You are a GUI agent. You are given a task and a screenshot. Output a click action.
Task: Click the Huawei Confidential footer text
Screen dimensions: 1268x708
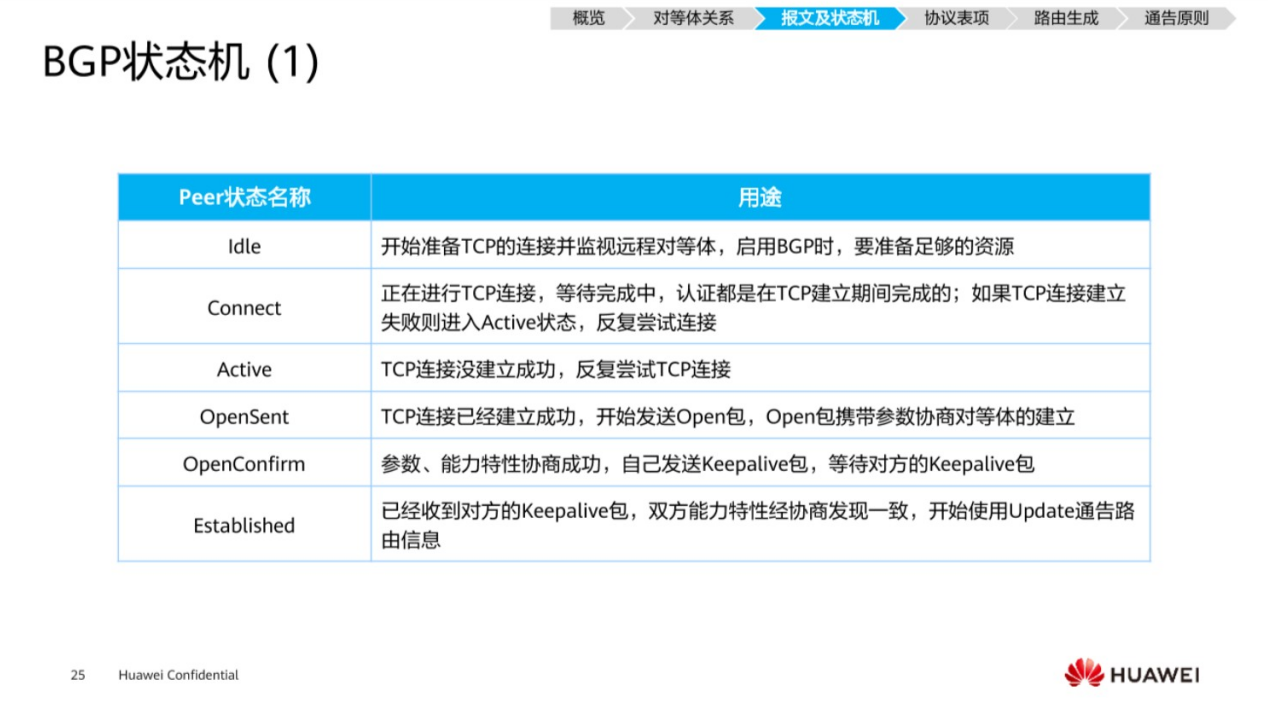coord(178,675)
